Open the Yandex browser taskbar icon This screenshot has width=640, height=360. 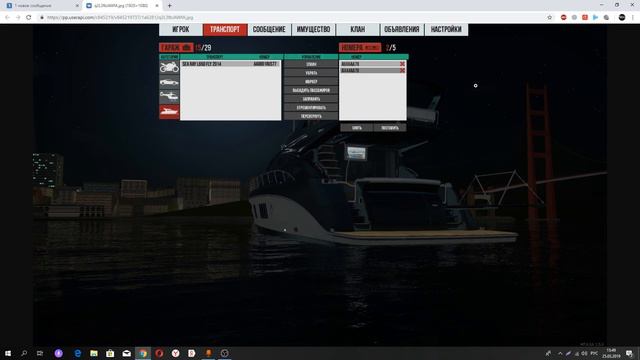176,353
